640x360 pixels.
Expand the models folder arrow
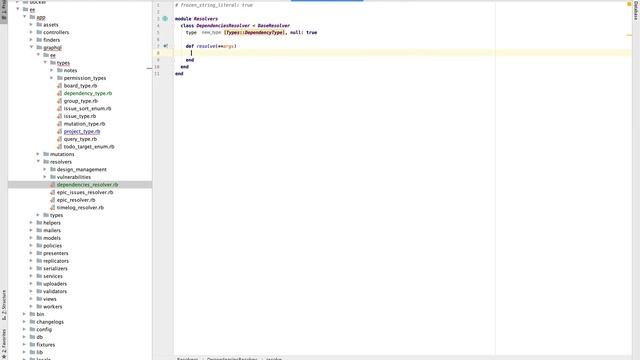tap(31, 238)
